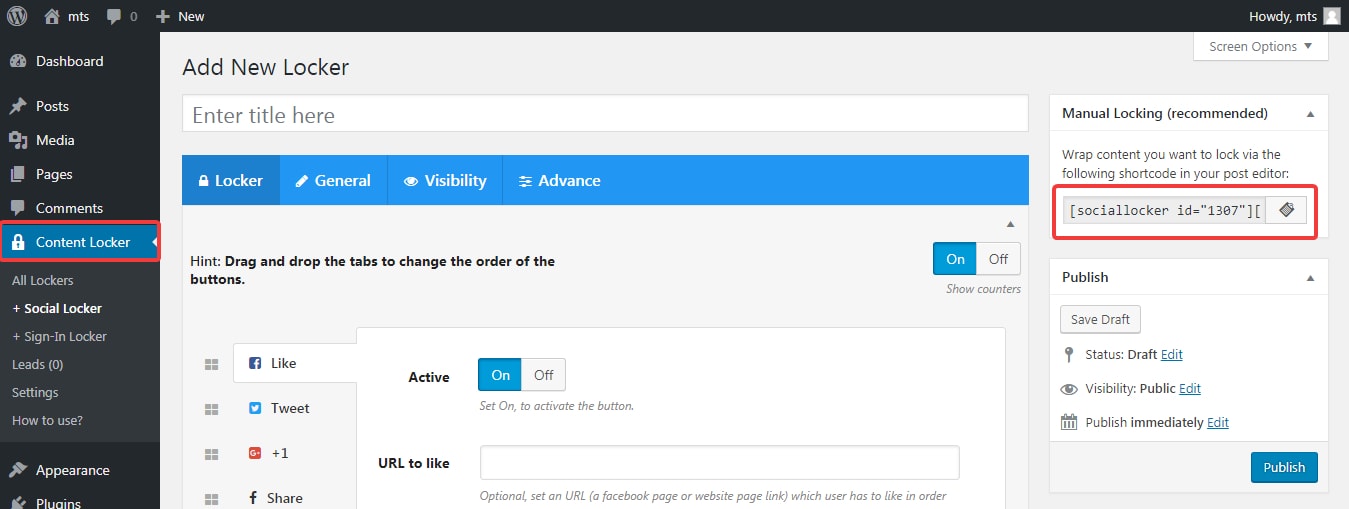The image size is (1349, 509).
Task: Click the Publish button
Action: tap(1284, 467)
